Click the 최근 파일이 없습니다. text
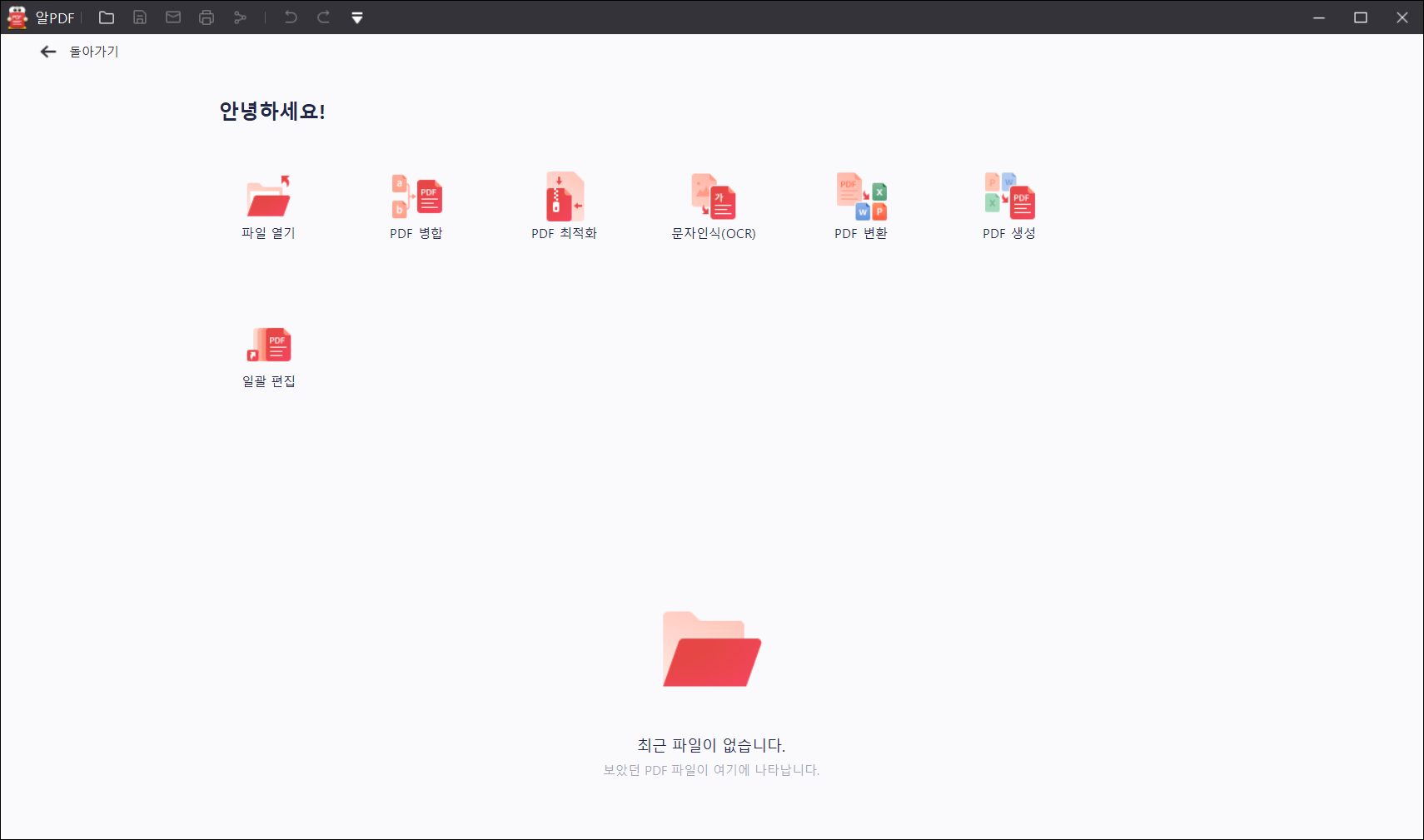 point(711,745)
